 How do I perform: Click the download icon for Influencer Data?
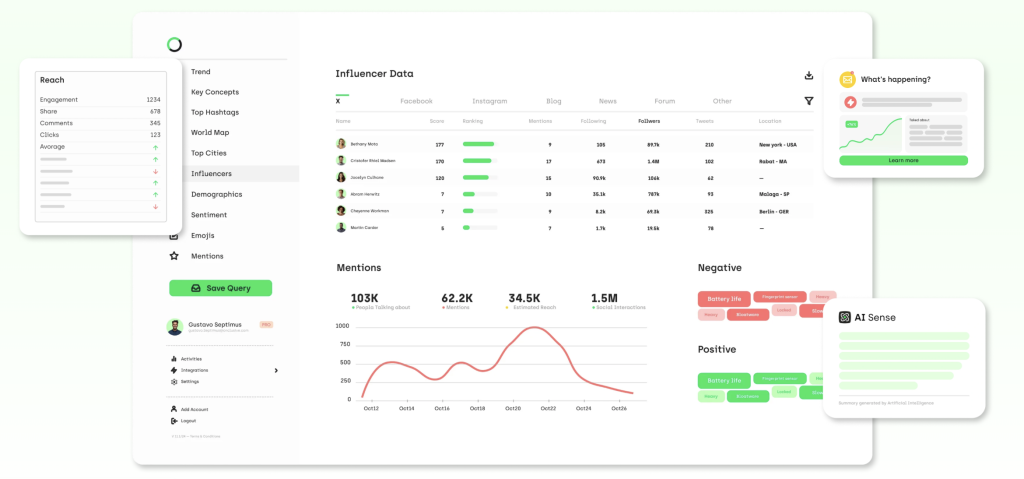pyautogui.click(x=809, y=75)
